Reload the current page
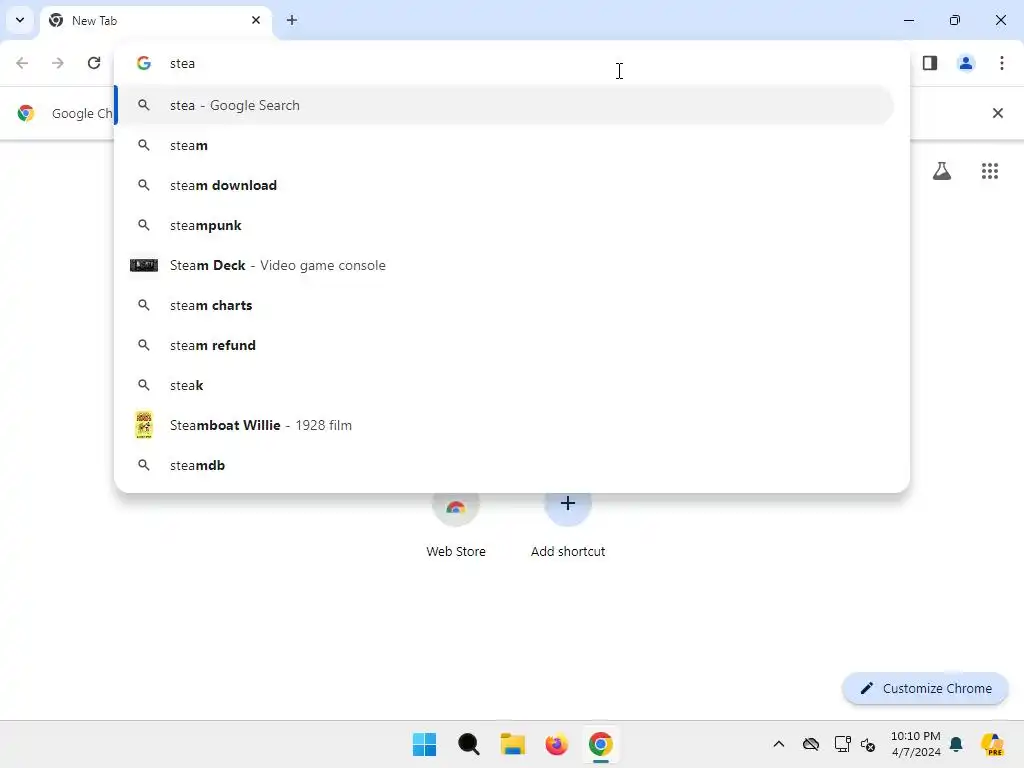This screenshot has height=768, width=1024. click(94, 63)
